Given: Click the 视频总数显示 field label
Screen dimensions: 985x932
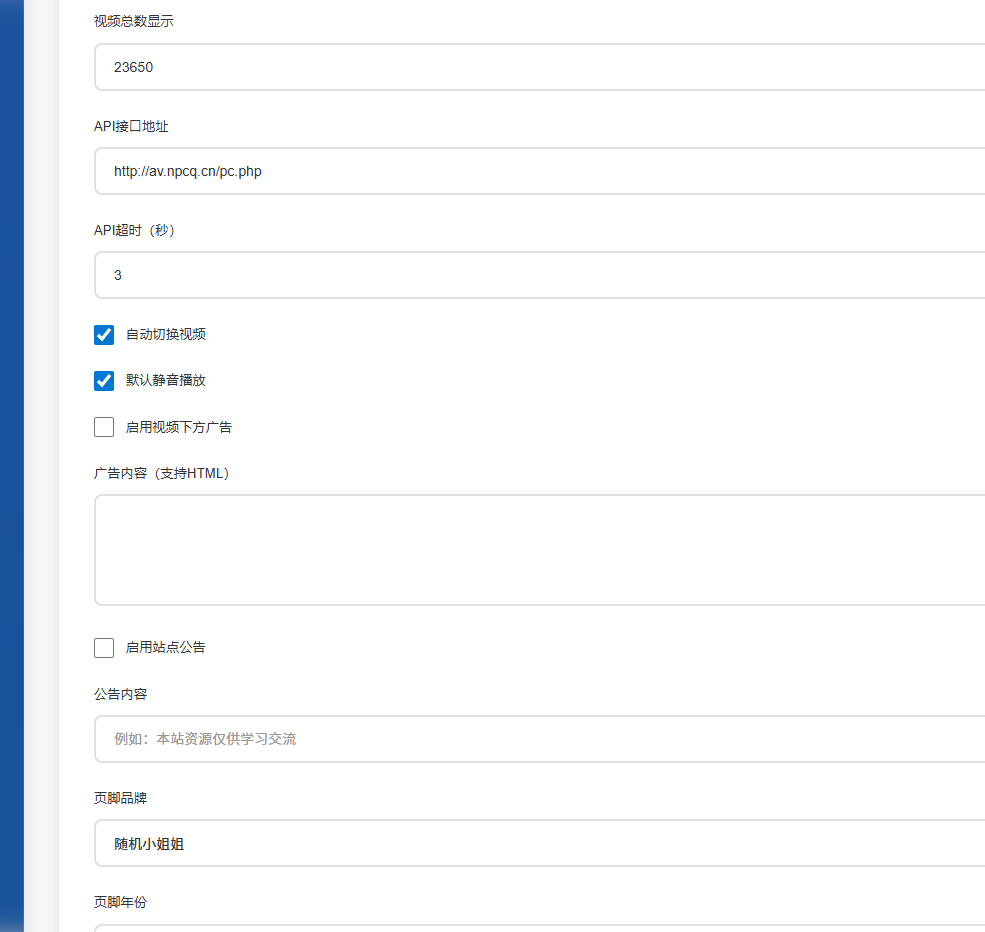Looking at the screenshot, I should [x=134, y=21].
